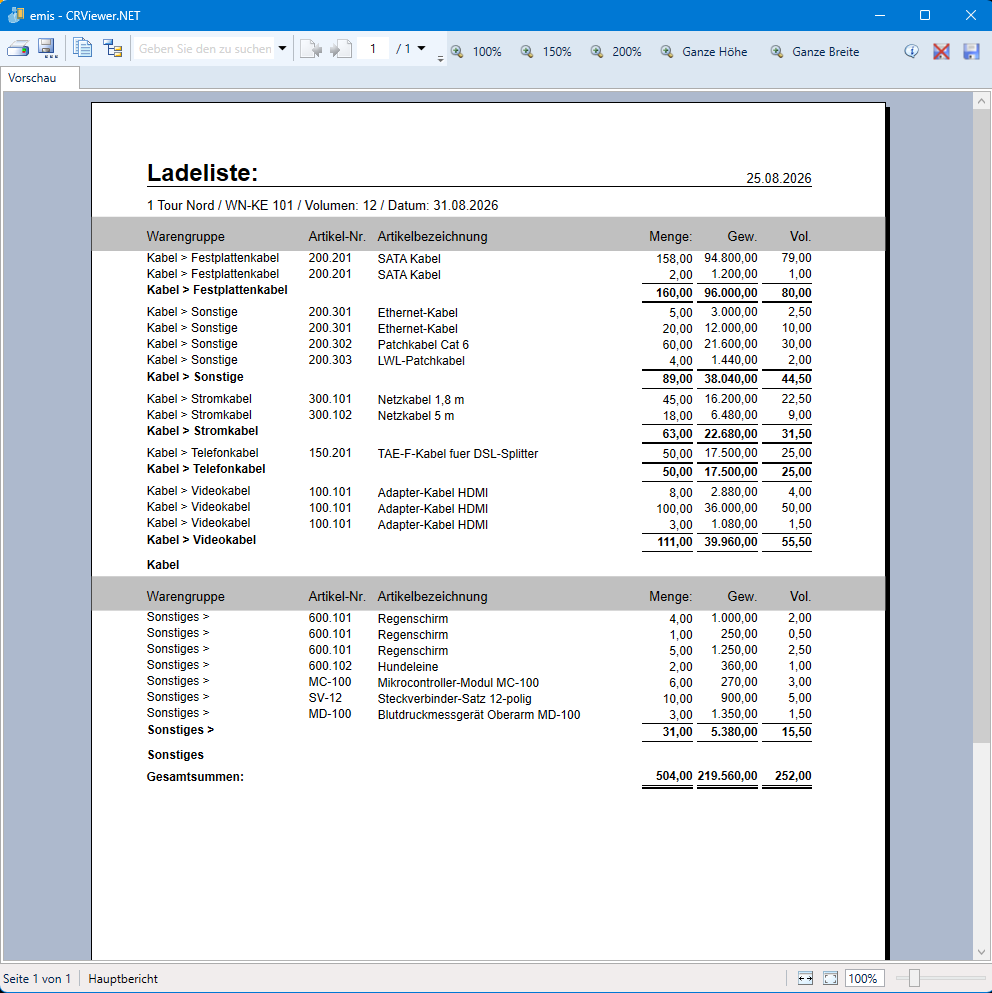The width and height of the screenshot is (992, 993).
Task: Click Ganze Breite zoom button
Action: point(815,51)
